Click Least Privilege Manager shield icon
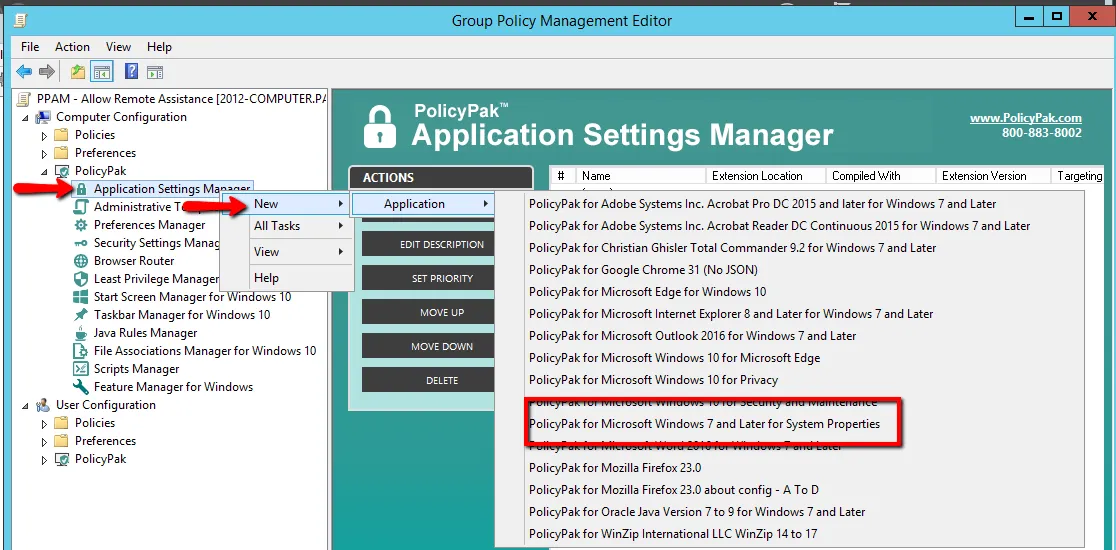This screenshot has width=1116, height=550. 81,279
